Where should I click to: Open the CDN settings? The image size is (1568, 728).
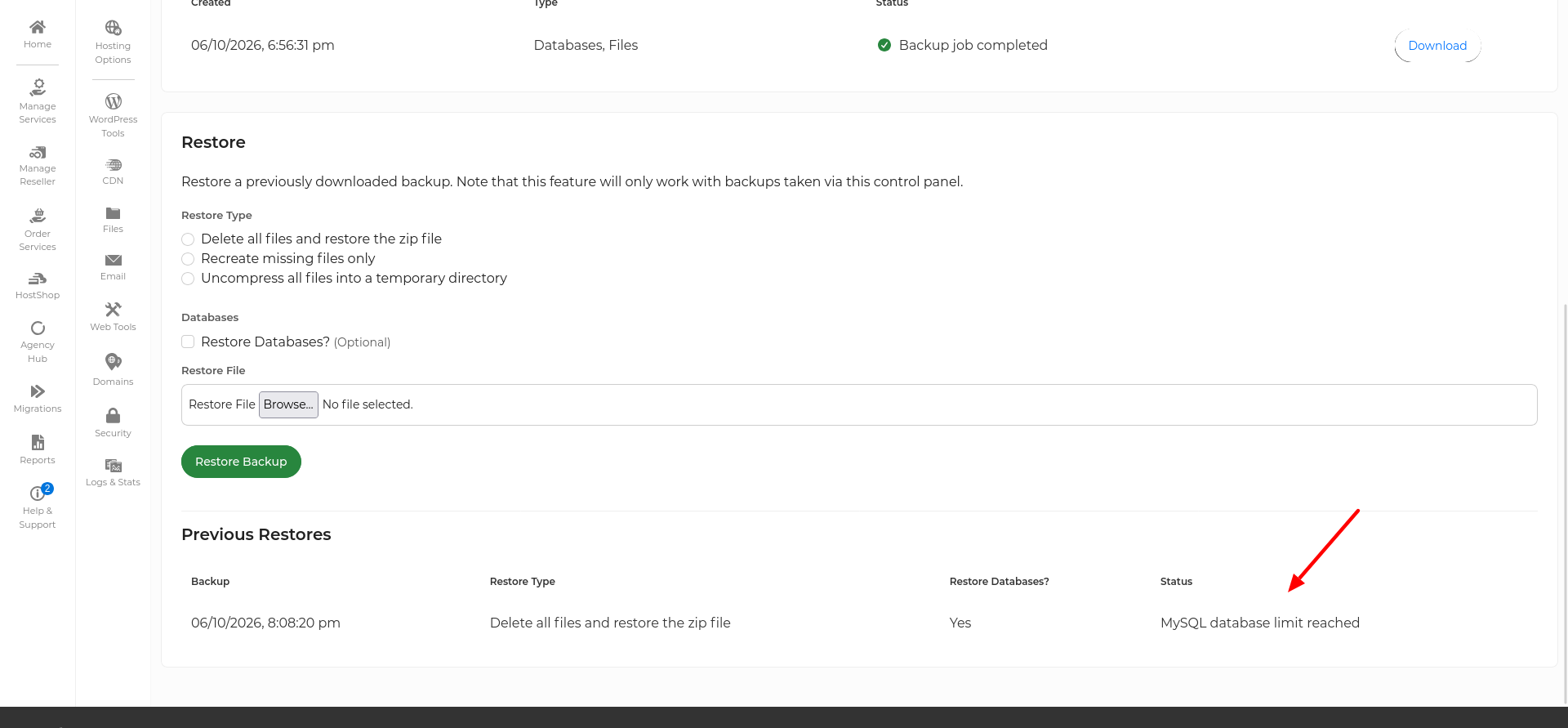113,172
